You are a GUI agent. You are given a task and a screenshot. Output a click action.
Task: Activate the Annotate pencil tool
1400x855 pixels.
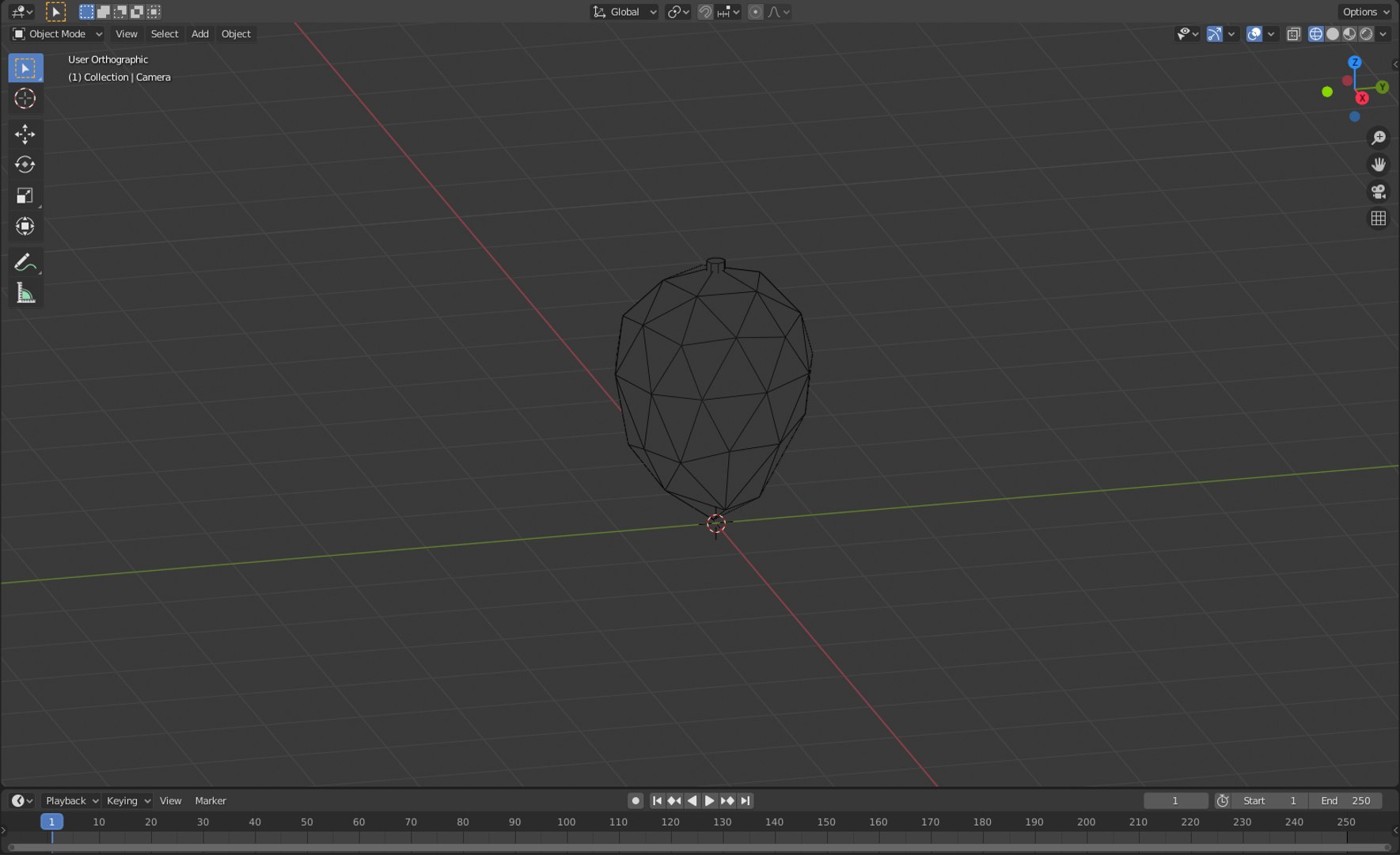[x=25, y=262]
